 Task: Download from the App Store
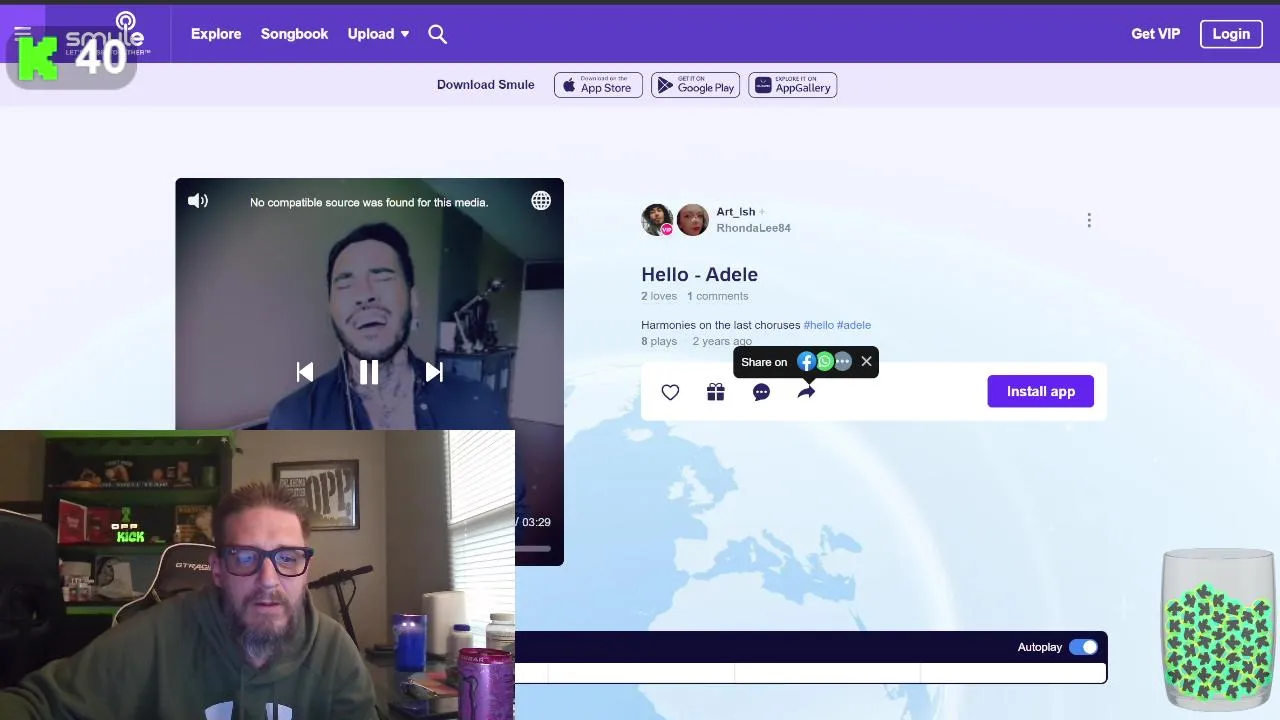(x=598, y=85)
